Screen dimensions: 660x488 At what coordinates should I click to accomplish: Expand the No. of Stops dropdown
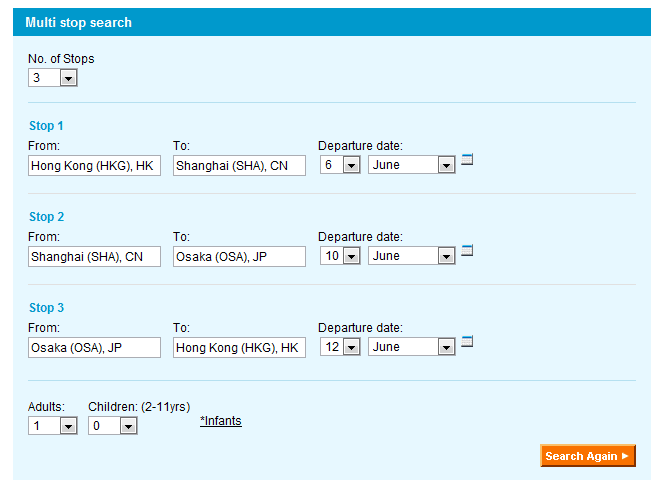coord(53,77)
